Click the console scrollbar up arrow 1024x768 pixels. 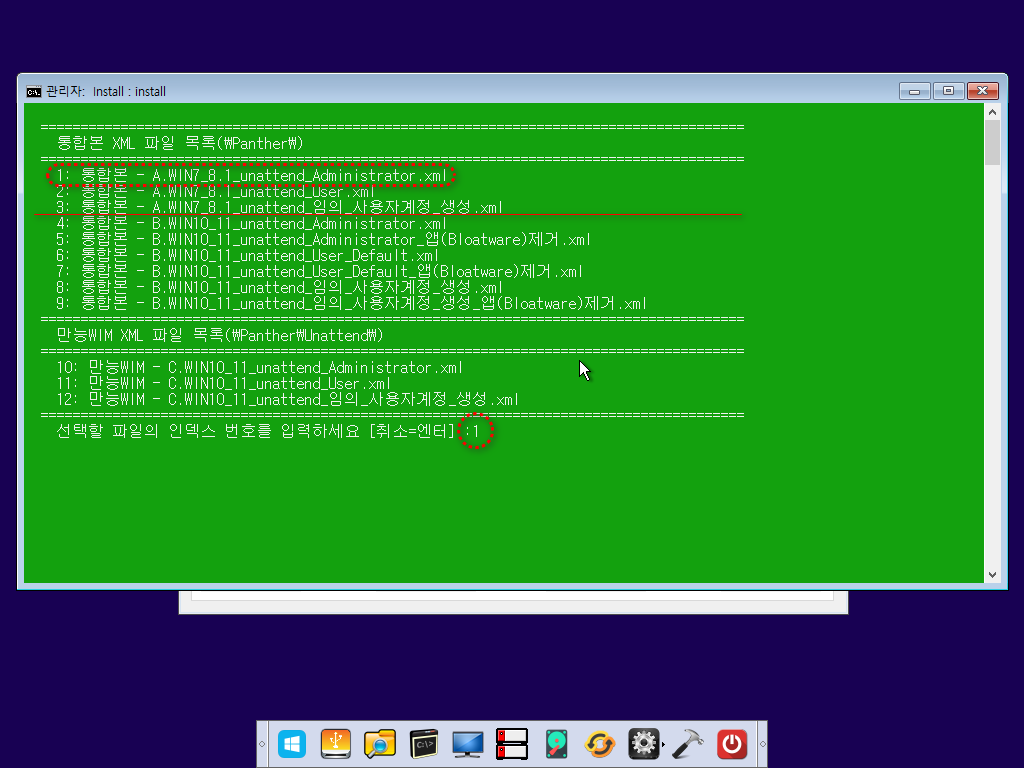(x=992, y=112)
